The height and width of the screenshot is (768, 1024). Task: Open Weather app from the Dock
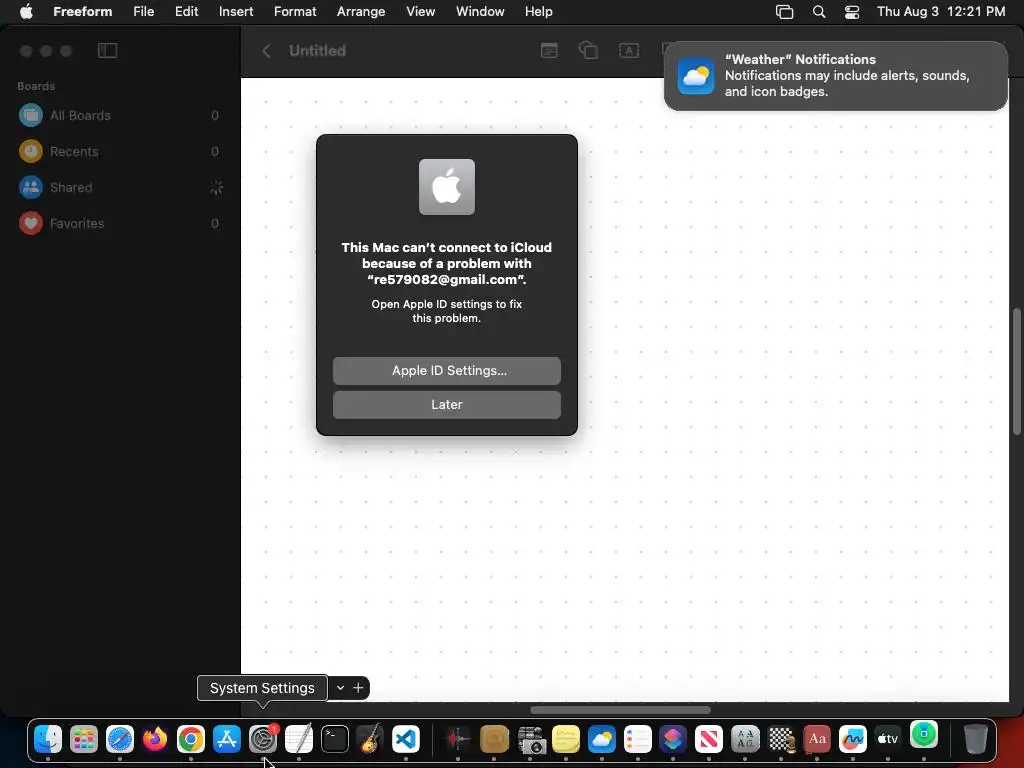[602, 739]
